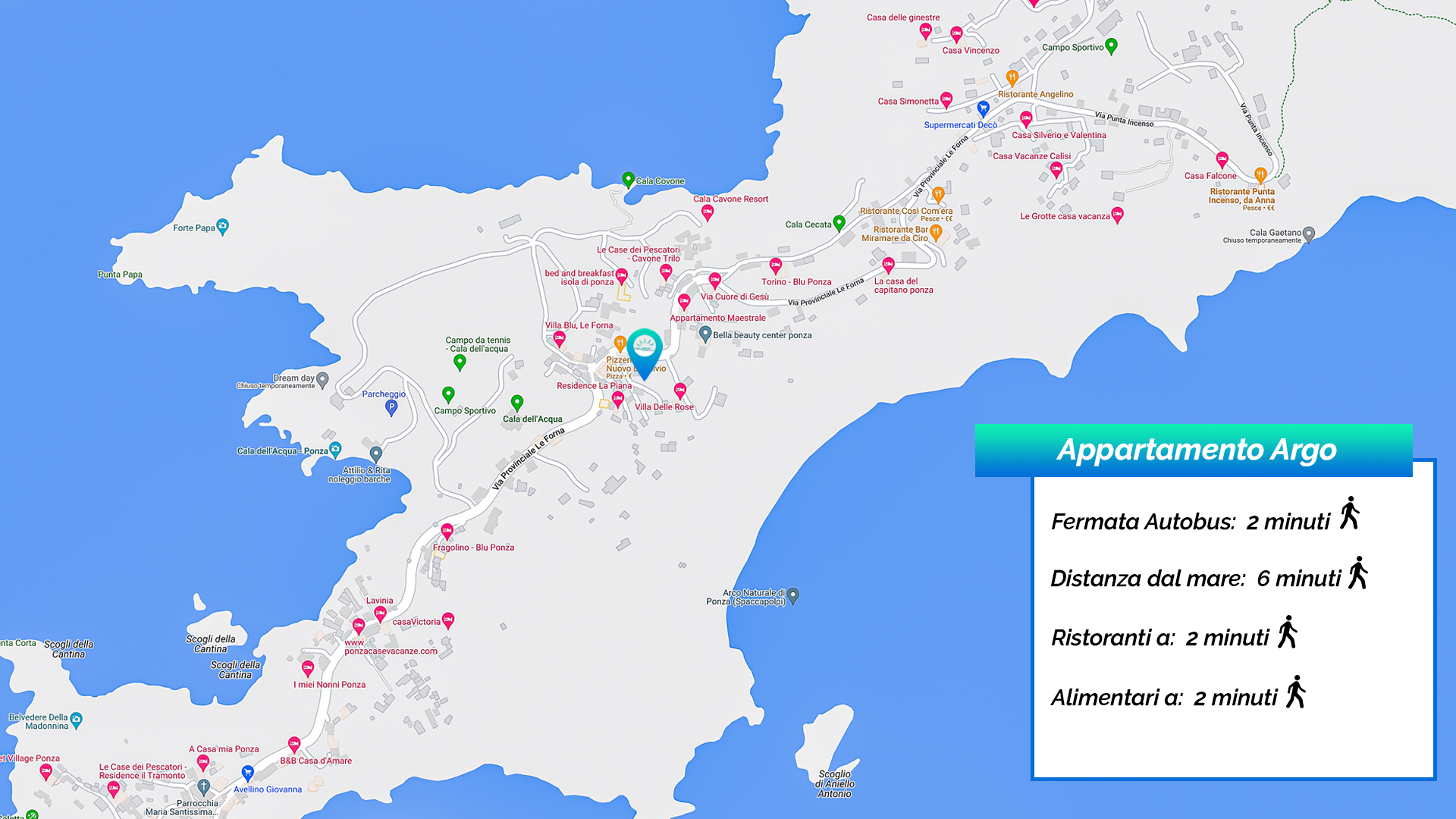Viewport: 1456px width, 819px height.
Task: Click the www.ponzacasevacanze.com label
Action: pos(391,647)
